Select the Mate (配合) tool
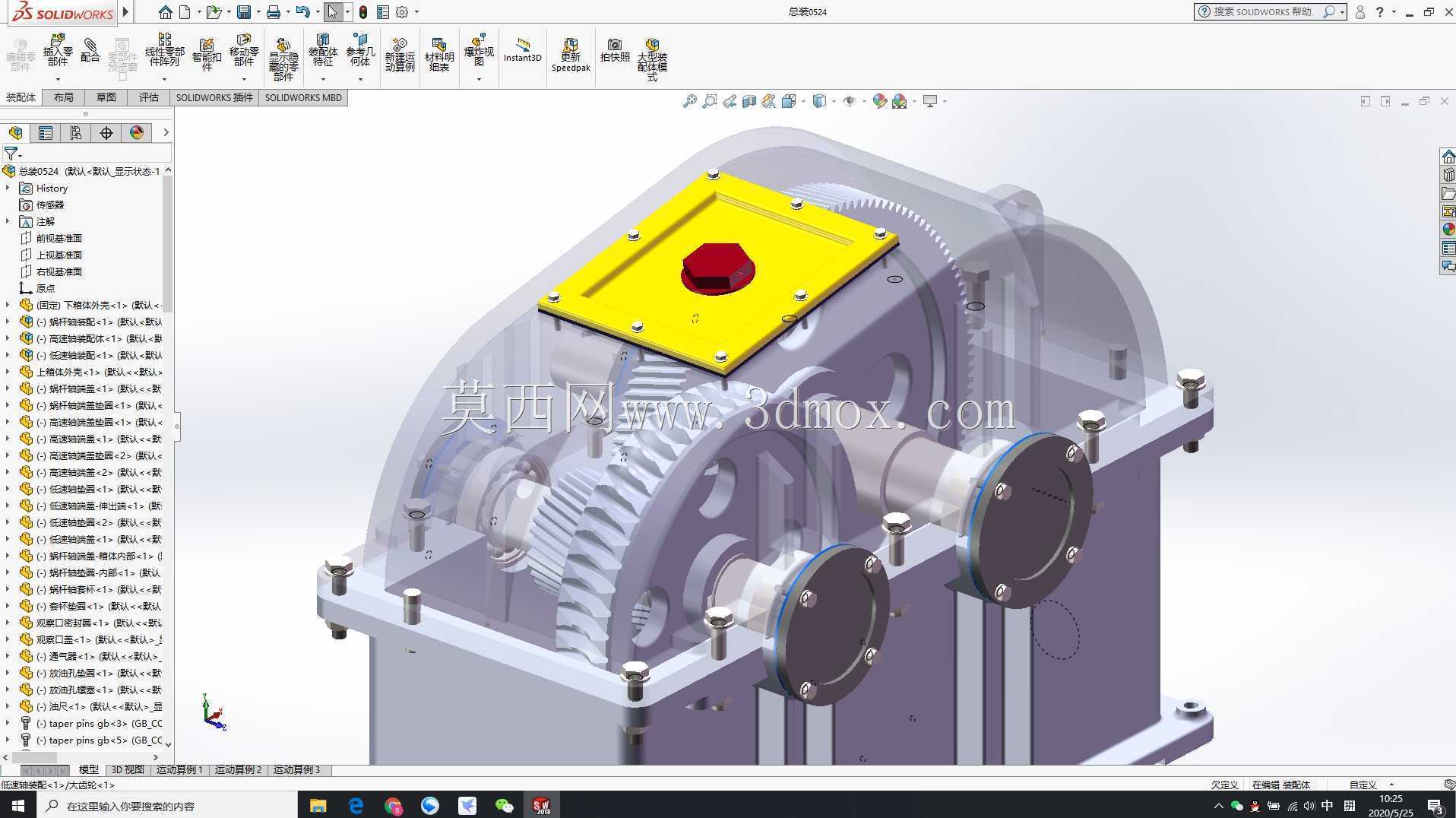Image resolution: width=1456 pixels, height=818 pixels. tap(90, 50)
